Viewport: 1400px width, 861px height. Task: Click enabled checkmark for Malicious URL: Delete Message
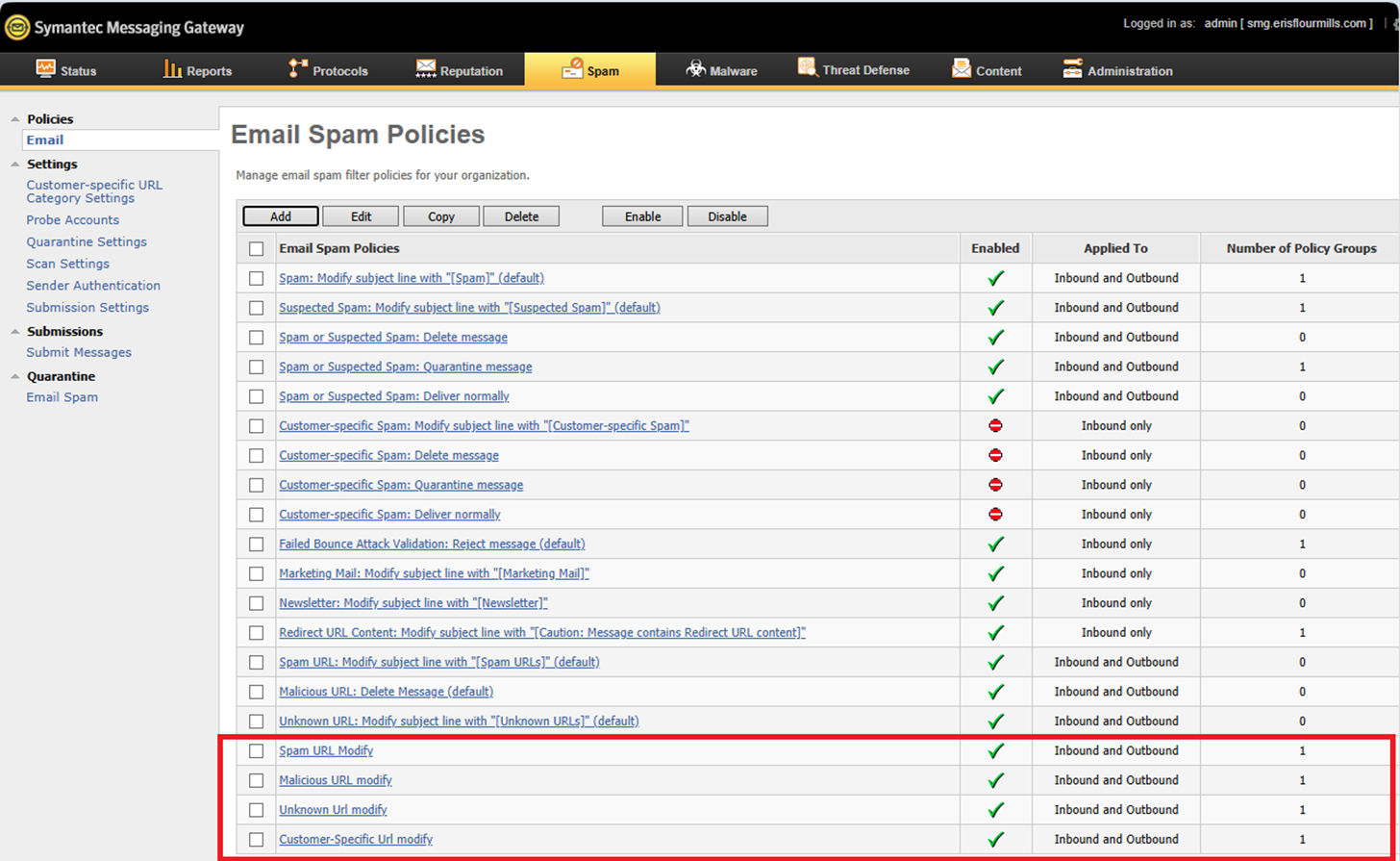[996, 692]
